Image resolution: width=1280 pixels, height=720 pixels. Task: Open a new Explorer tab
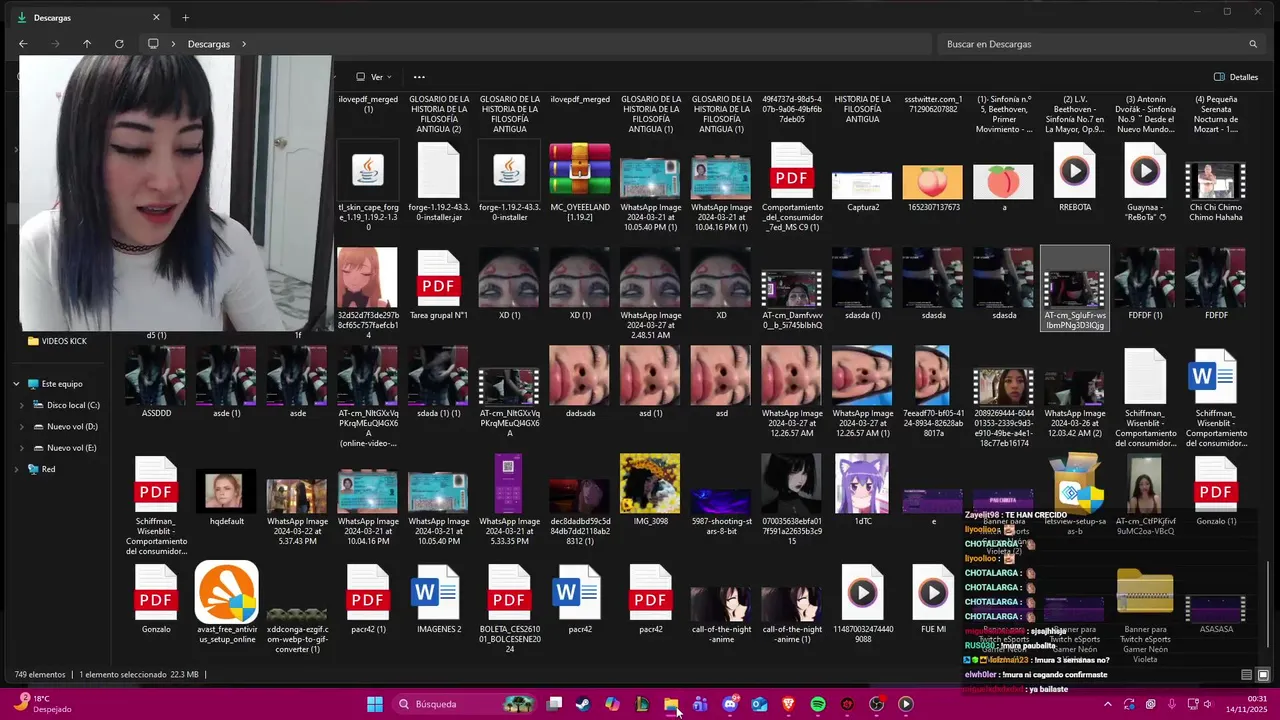(x=185, y=17)
